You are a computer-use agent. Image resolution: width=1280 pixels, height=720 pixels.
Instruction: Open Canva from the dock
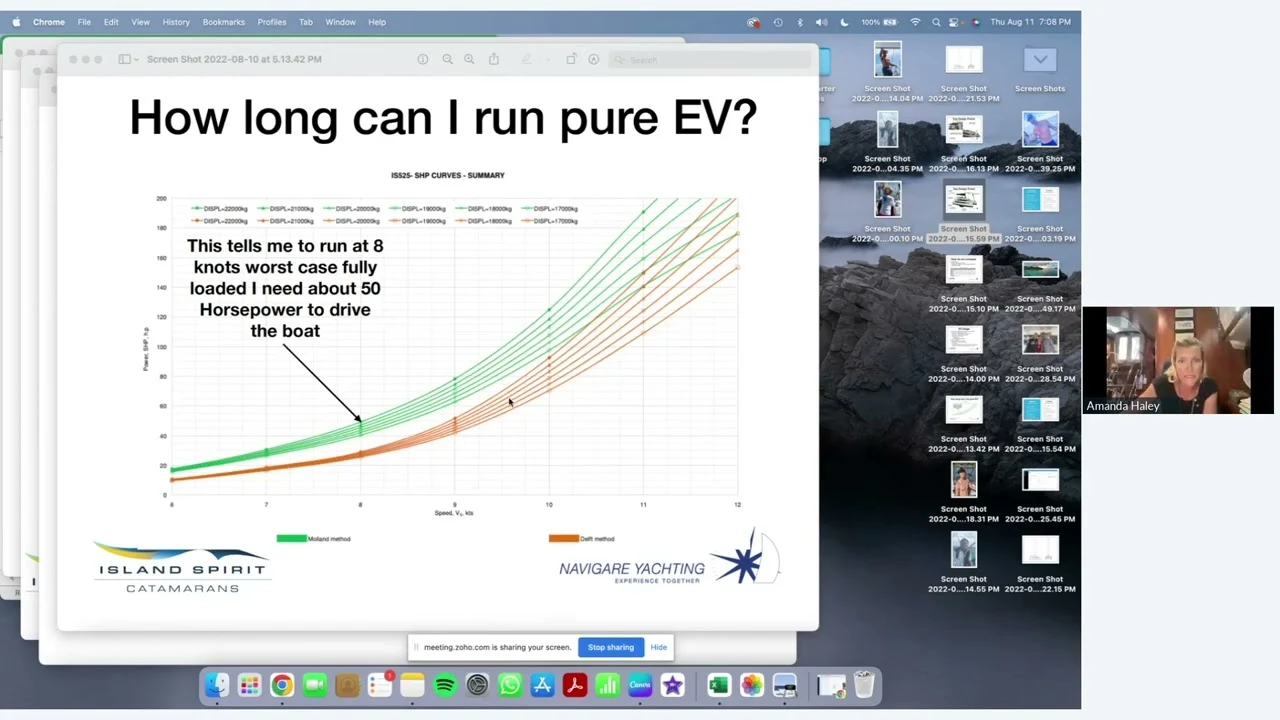click(x=640, y=685)
